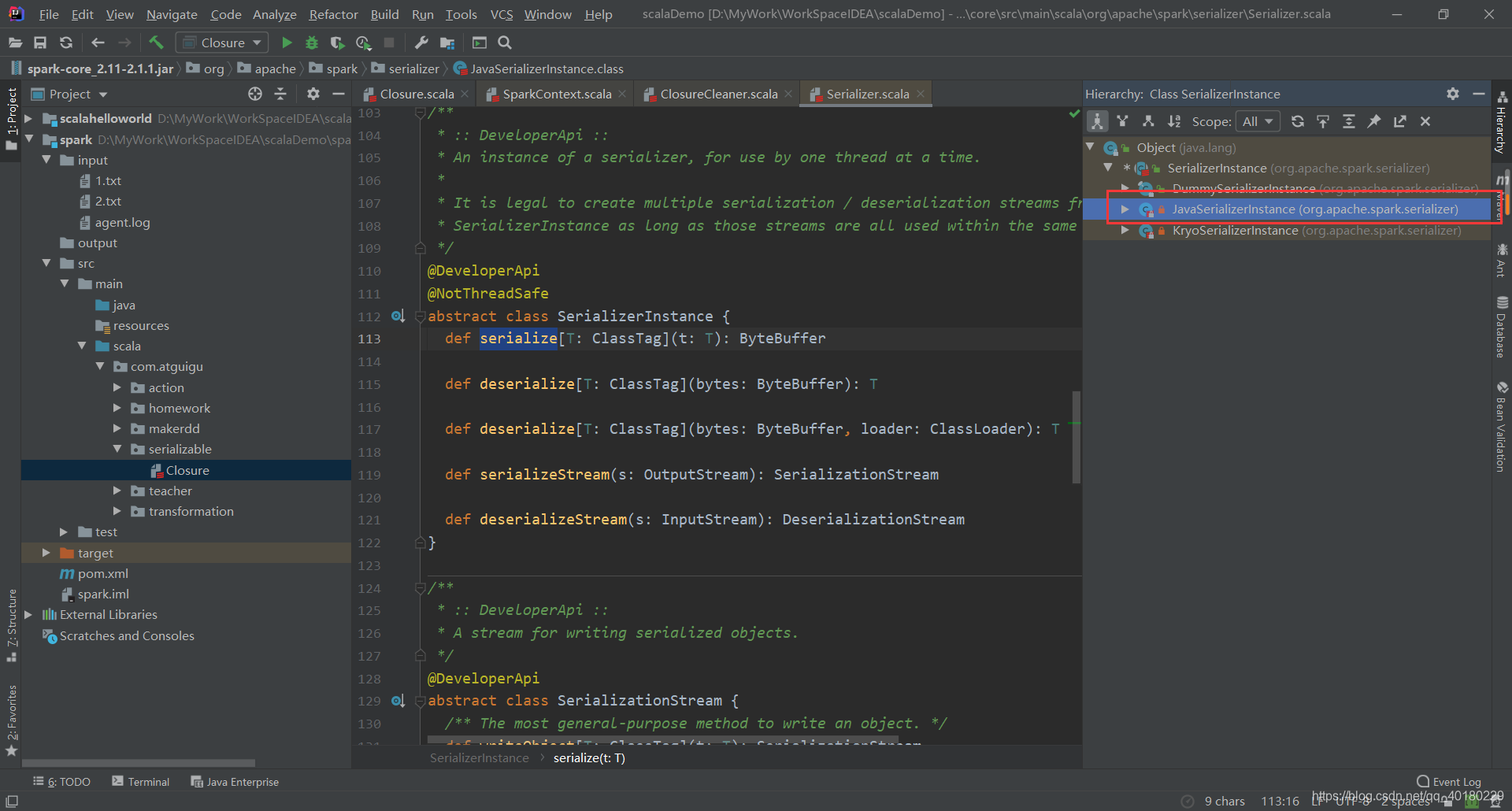The width and height of the screenshot is (1512, 811).
Task: Expand all in Hierarchy toolbar
Action: 1349,121
